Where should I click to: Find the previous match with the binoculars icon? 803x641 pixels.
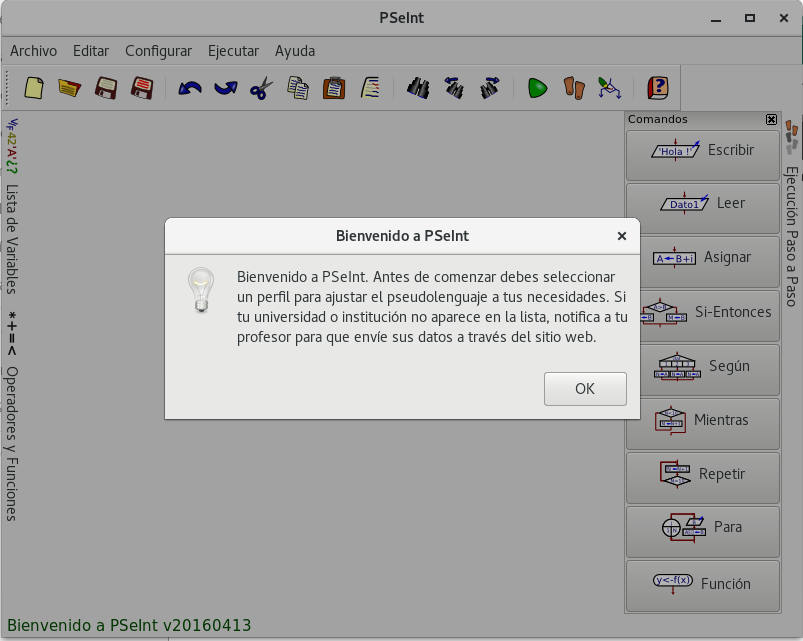454,88
